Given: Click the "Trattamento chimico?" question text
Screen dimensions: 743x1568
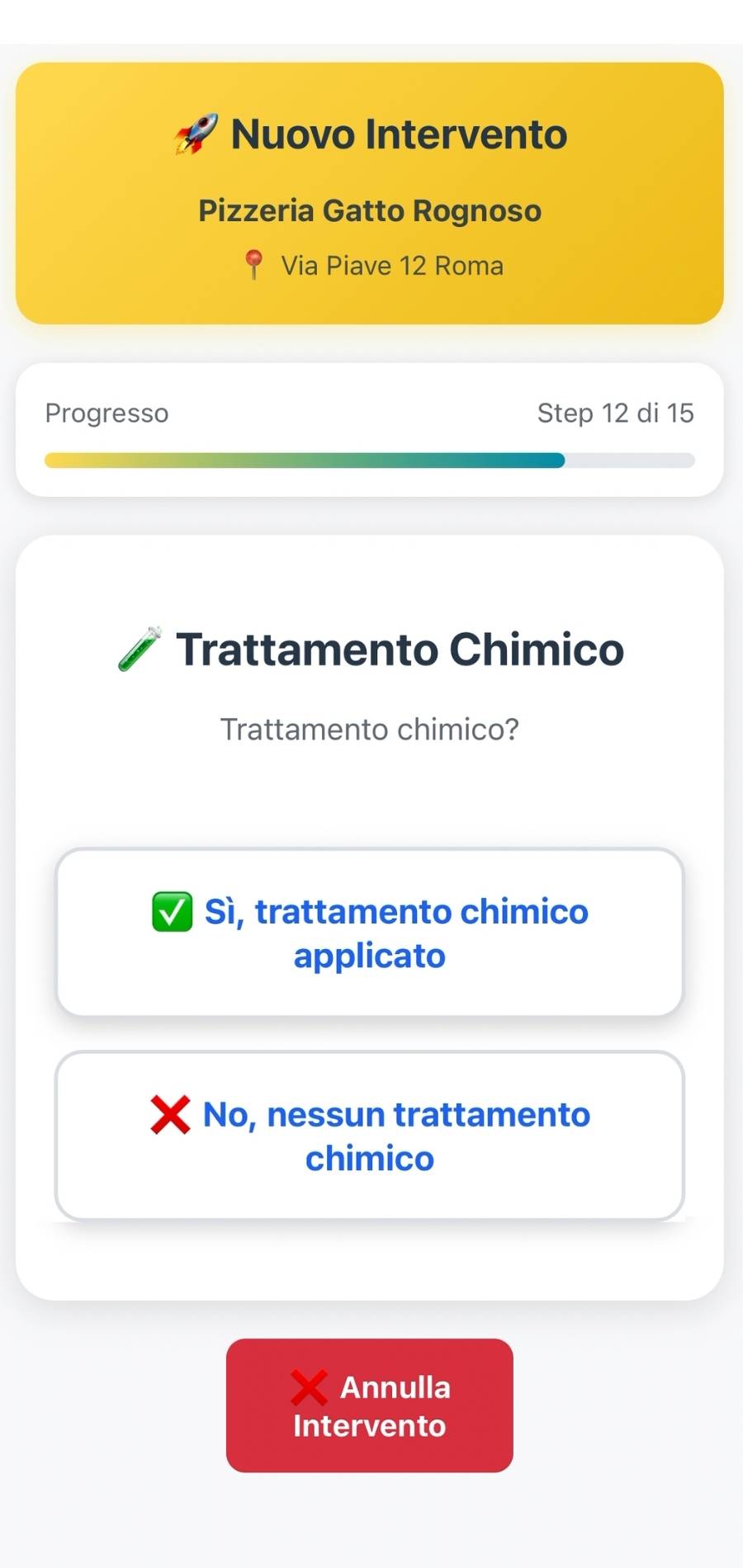Looking at the screenshot, I should point(370,730).
